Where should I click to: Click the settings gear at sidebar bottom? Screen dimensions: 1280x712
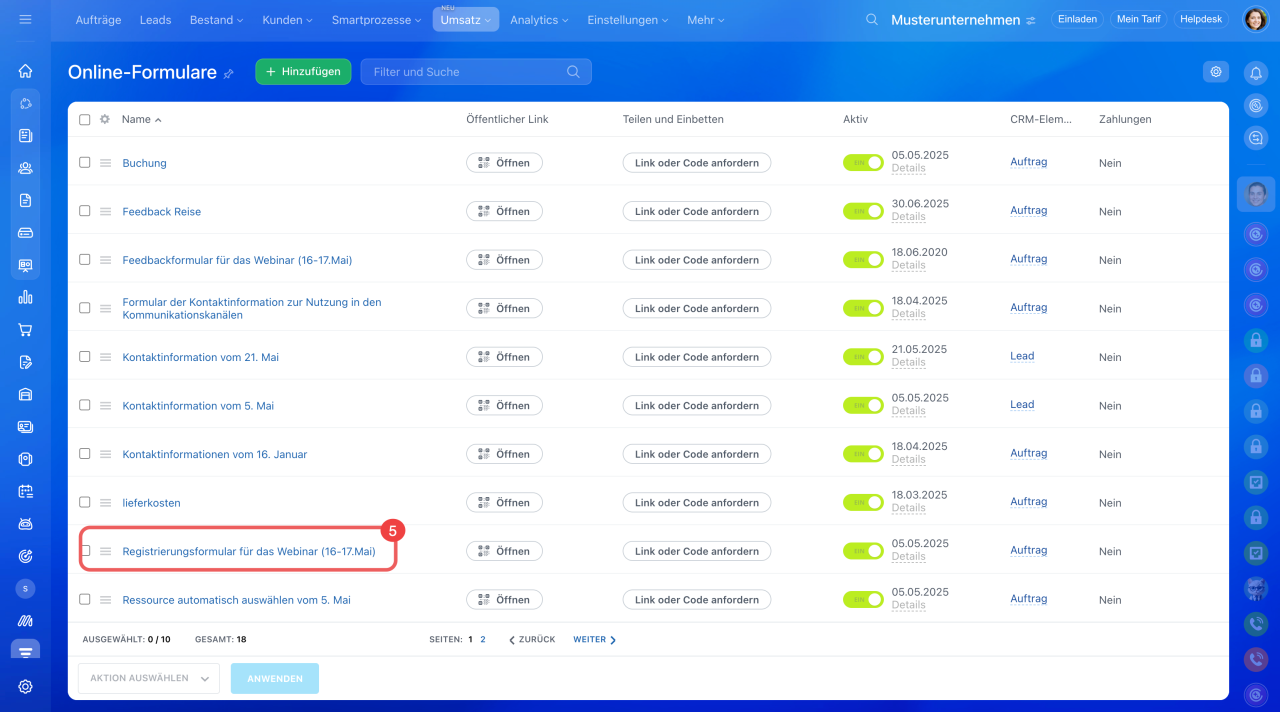point(25,686)
